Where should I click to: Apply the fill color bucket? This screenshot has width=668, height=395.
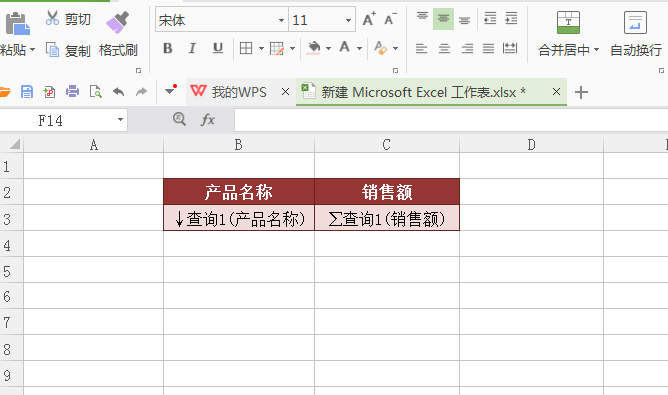point(314,48)
